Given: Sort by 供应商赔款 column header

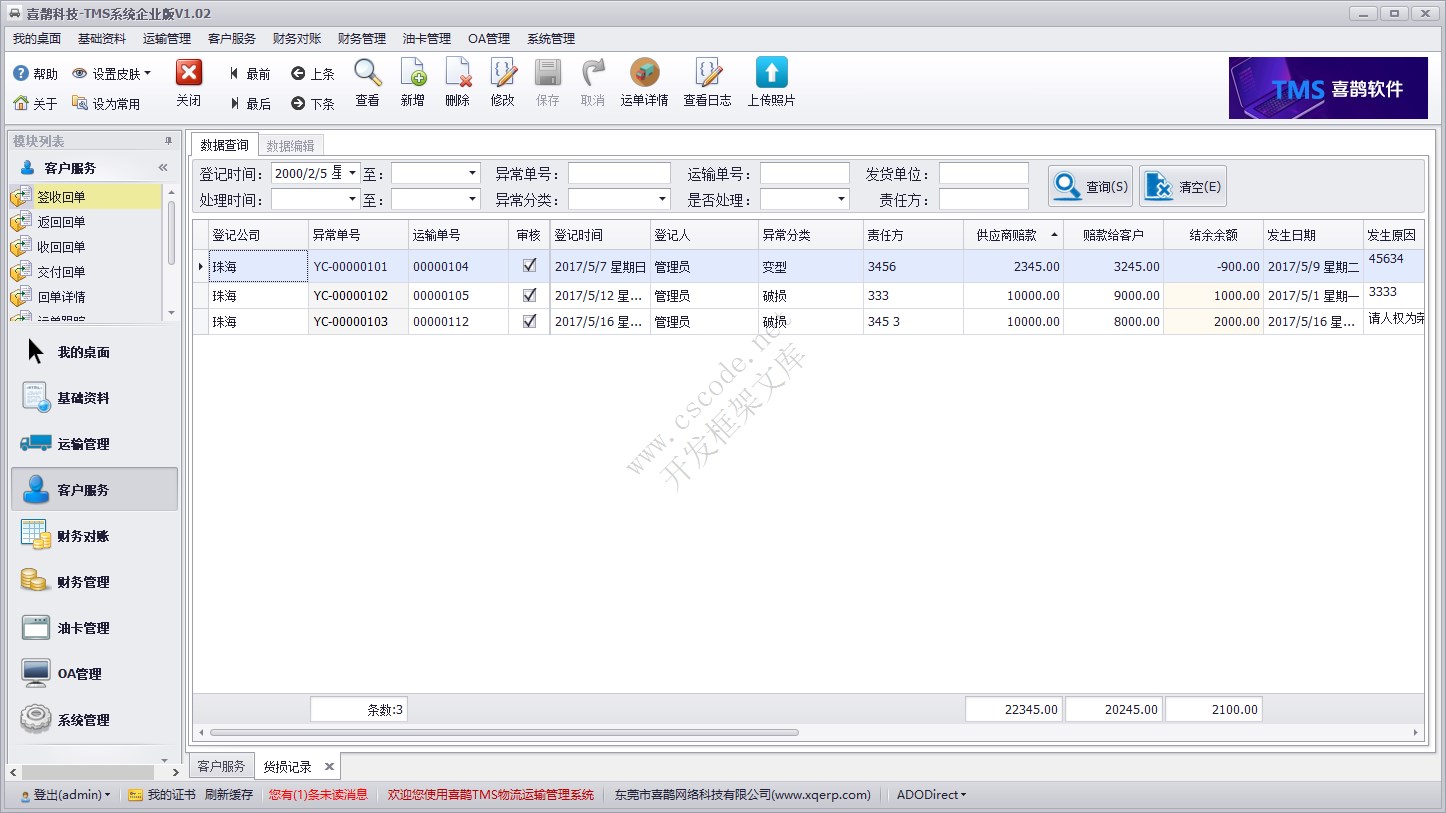Looking at the screenshot, I should (1013, 235).
